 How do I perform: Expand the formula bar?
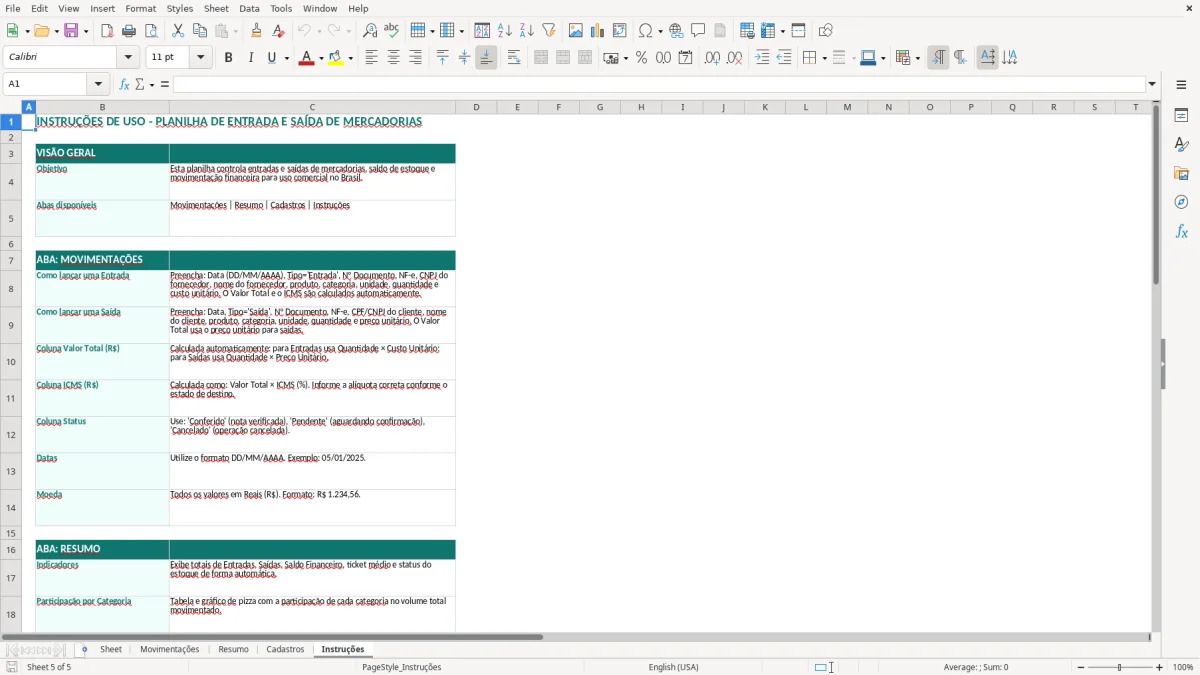[x=1152, y=84]
